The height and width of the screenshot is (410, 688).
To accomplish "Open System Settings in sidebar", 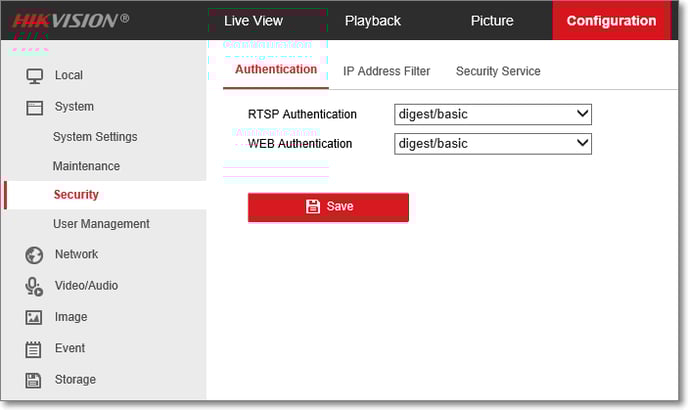I will (95, 137).
